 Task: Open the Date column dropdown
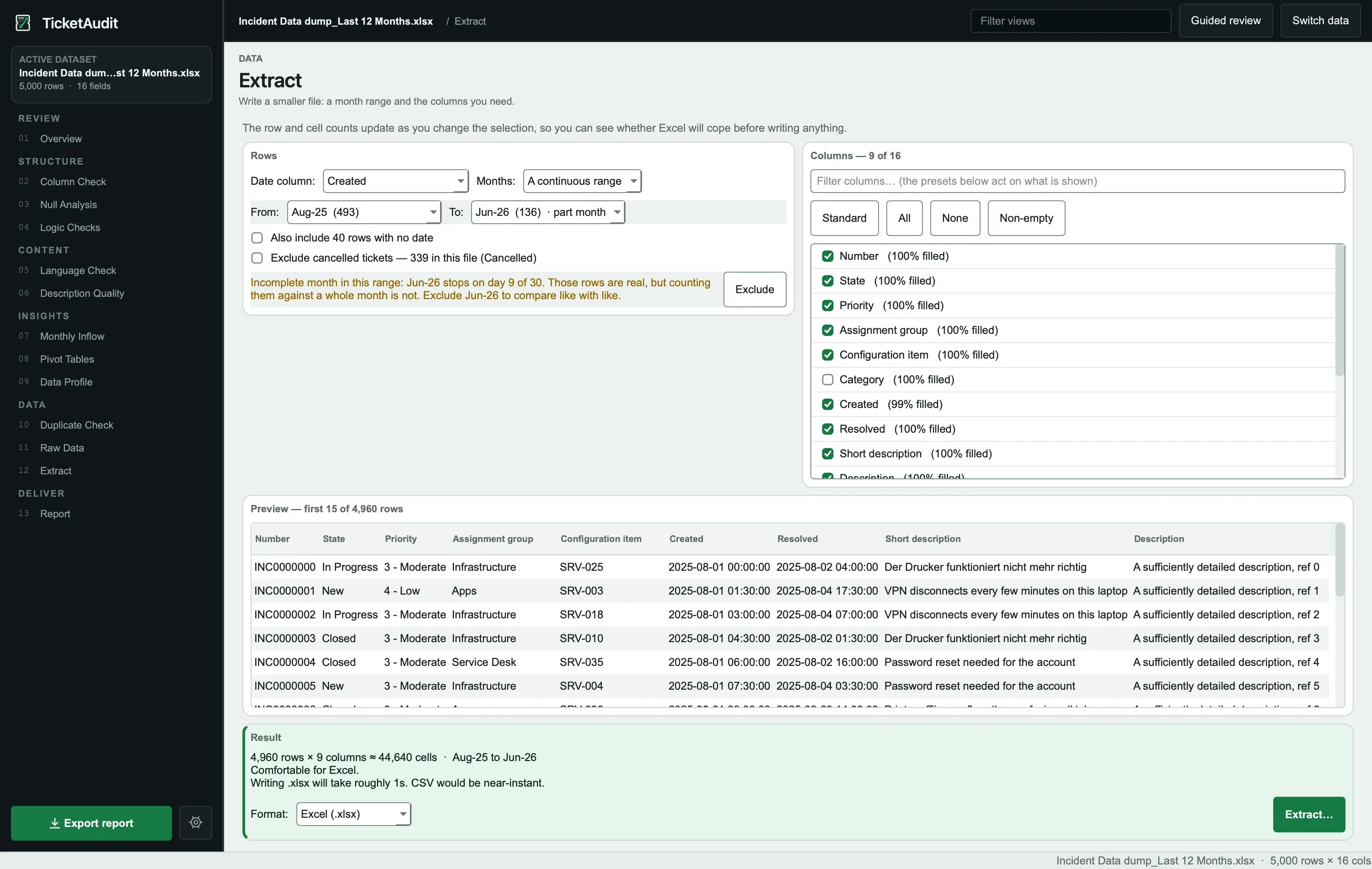click(x=396, y=181)
